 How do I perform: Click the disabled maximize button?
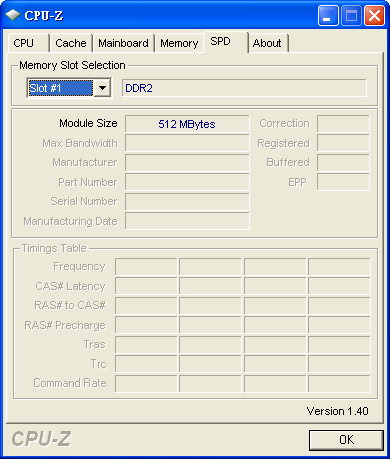pyautogui.click(x=351, y=16)
